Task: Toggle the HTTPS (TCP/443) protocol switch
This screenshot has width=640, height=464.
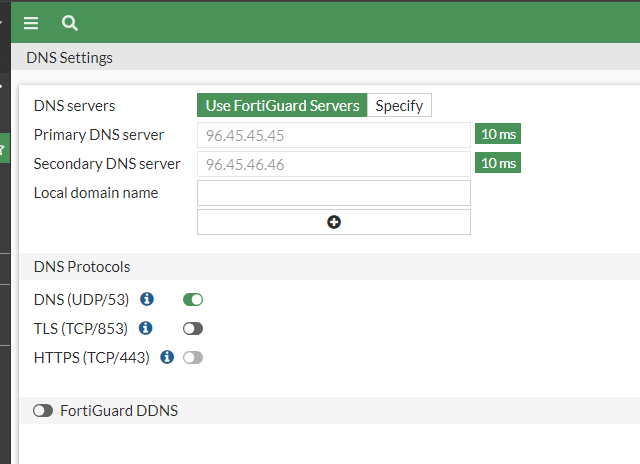Action: pos(193,357)
